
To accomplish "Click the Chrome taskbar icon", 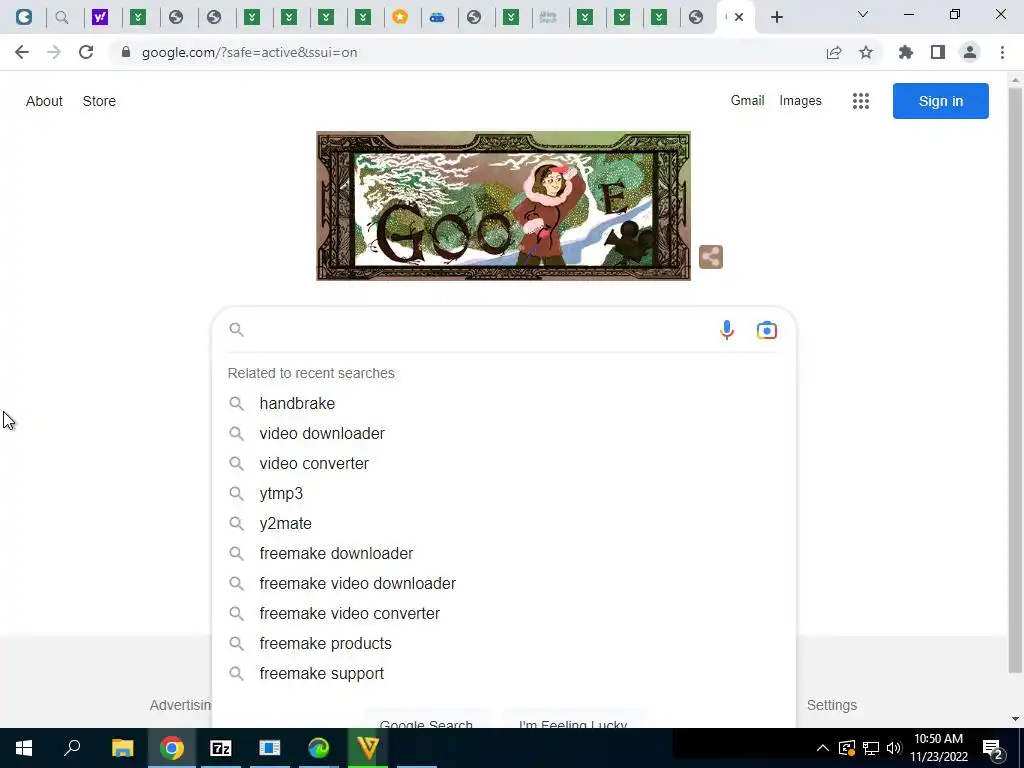I will pyautogui.click(x=172, y=748).
